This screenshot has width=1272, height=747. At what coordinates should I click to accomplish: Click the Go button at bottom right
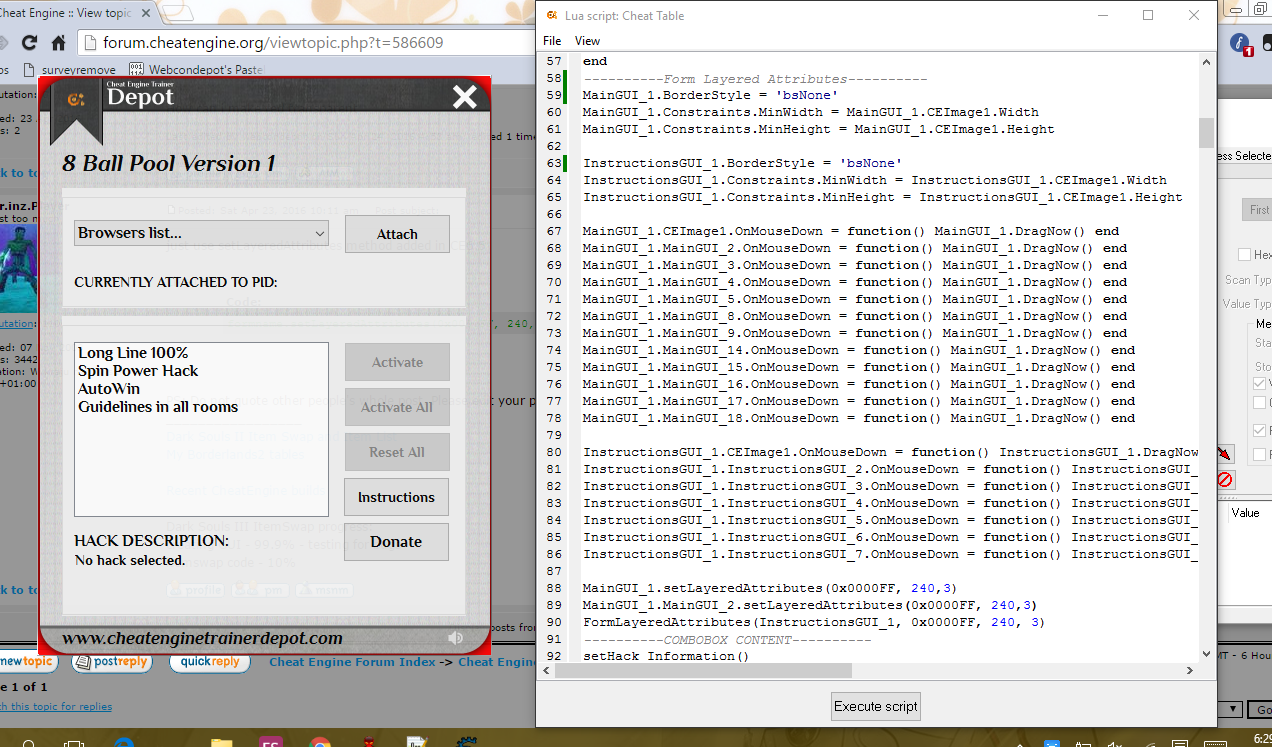(x=1262, y=710)
